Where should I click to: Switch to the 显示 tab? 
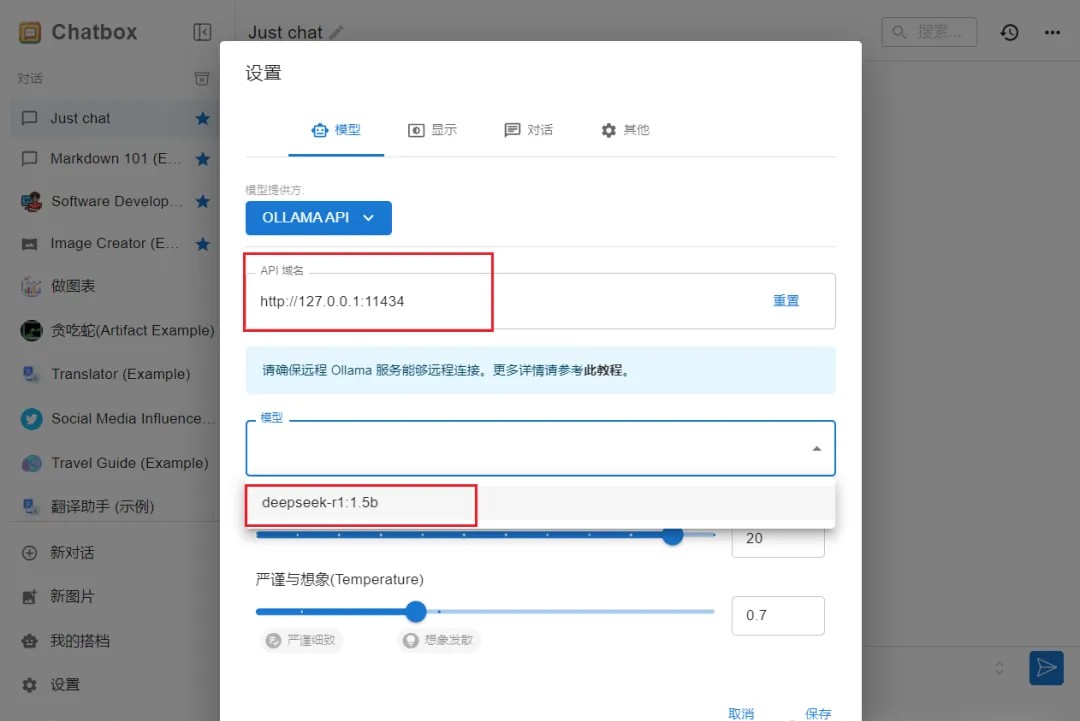pyautogui.click(x=433, y=130)
